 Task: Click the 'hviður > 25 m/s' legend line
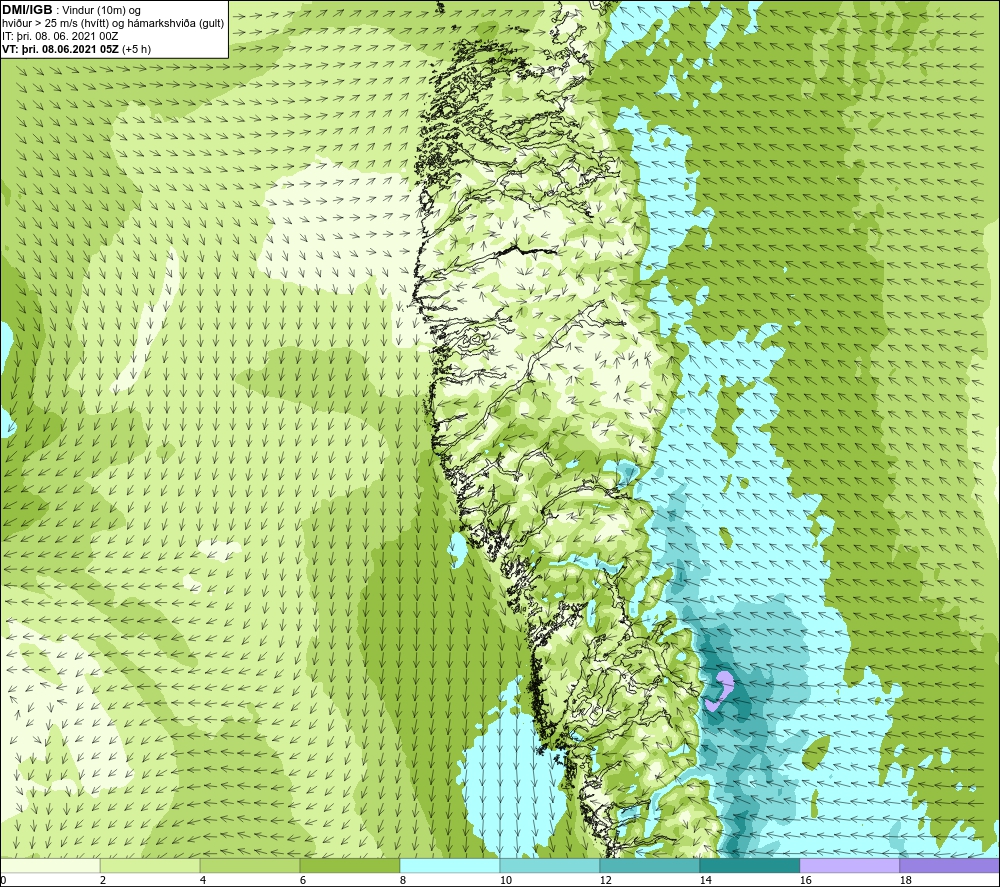coord(114,23)
